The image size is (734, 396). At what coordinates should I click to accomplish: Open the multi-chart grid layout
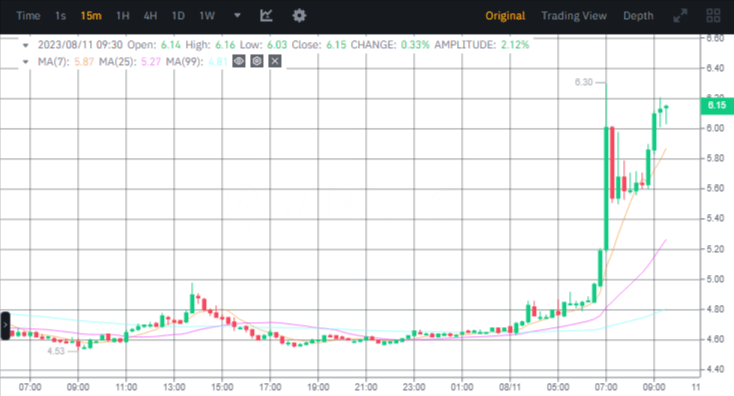(x=713, y=15)
